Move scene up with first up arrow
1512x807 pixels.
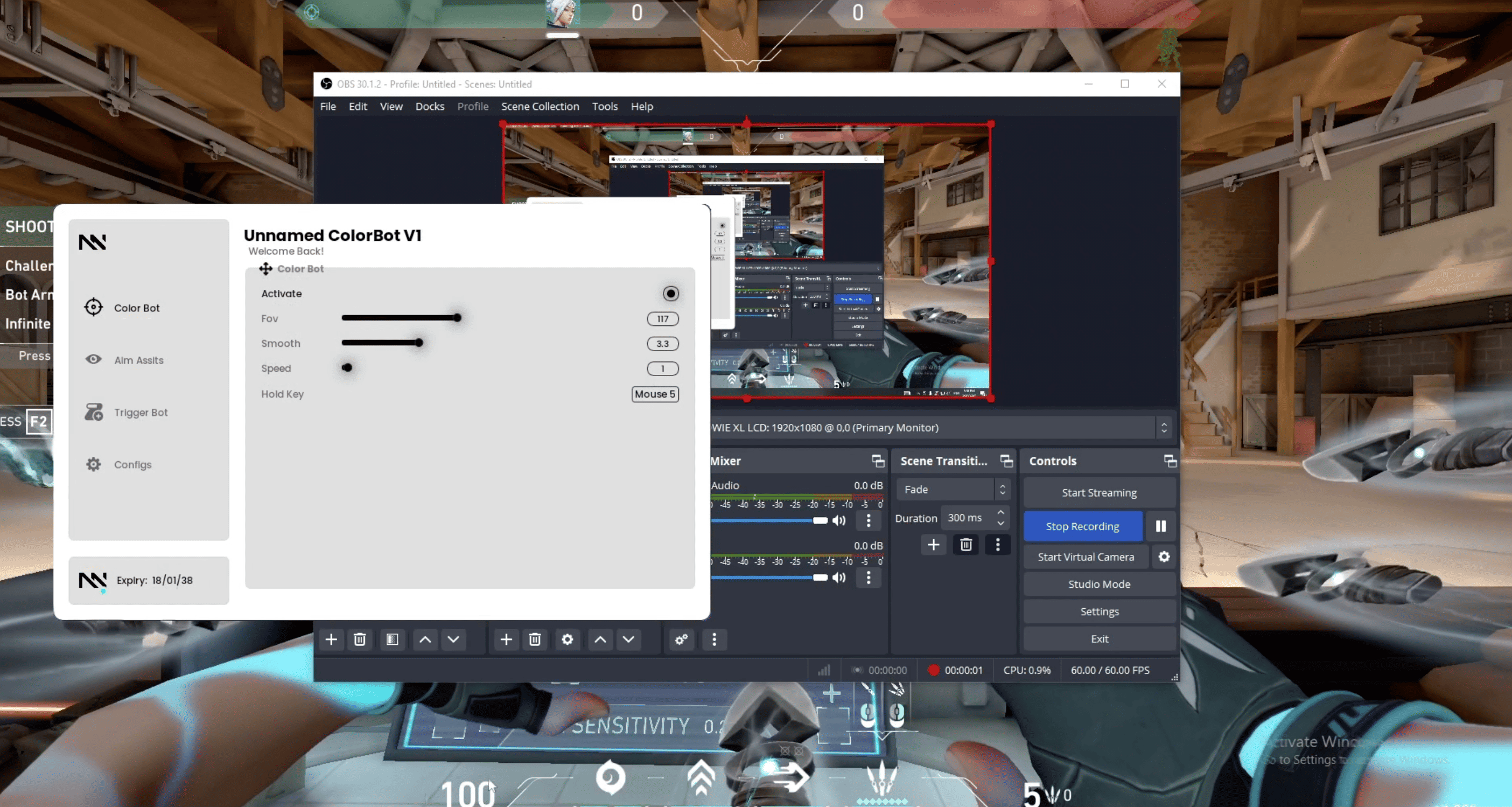(x=425, y=639)
